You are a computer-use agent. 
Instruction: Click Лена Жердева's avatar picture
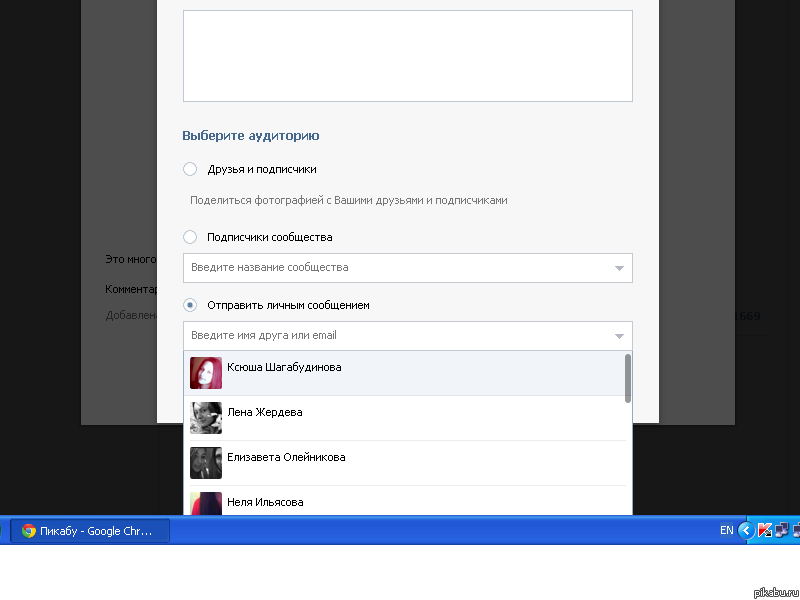206,418
